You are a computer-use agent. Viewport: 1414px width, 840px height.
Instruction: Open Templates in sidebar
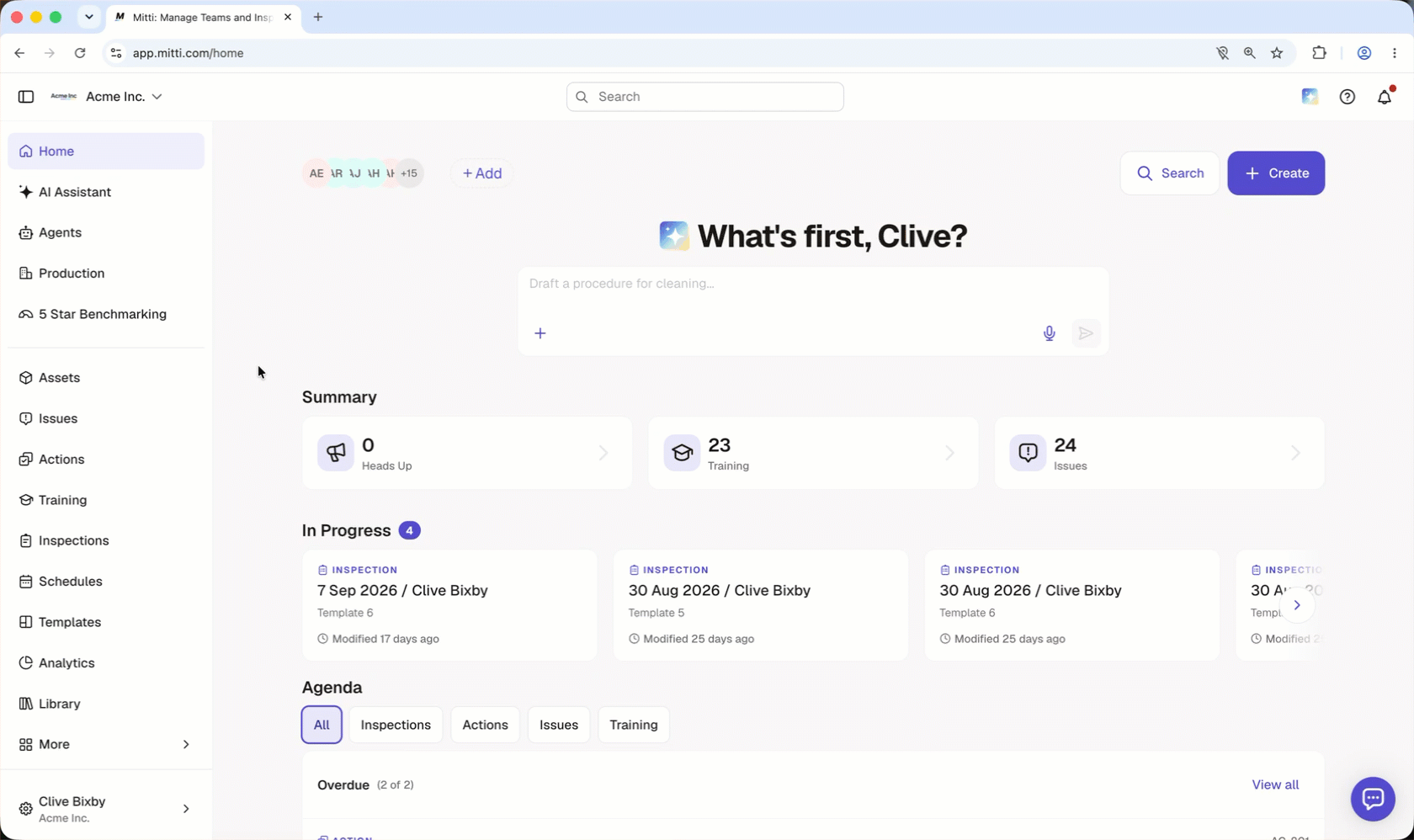click(106, 622)
